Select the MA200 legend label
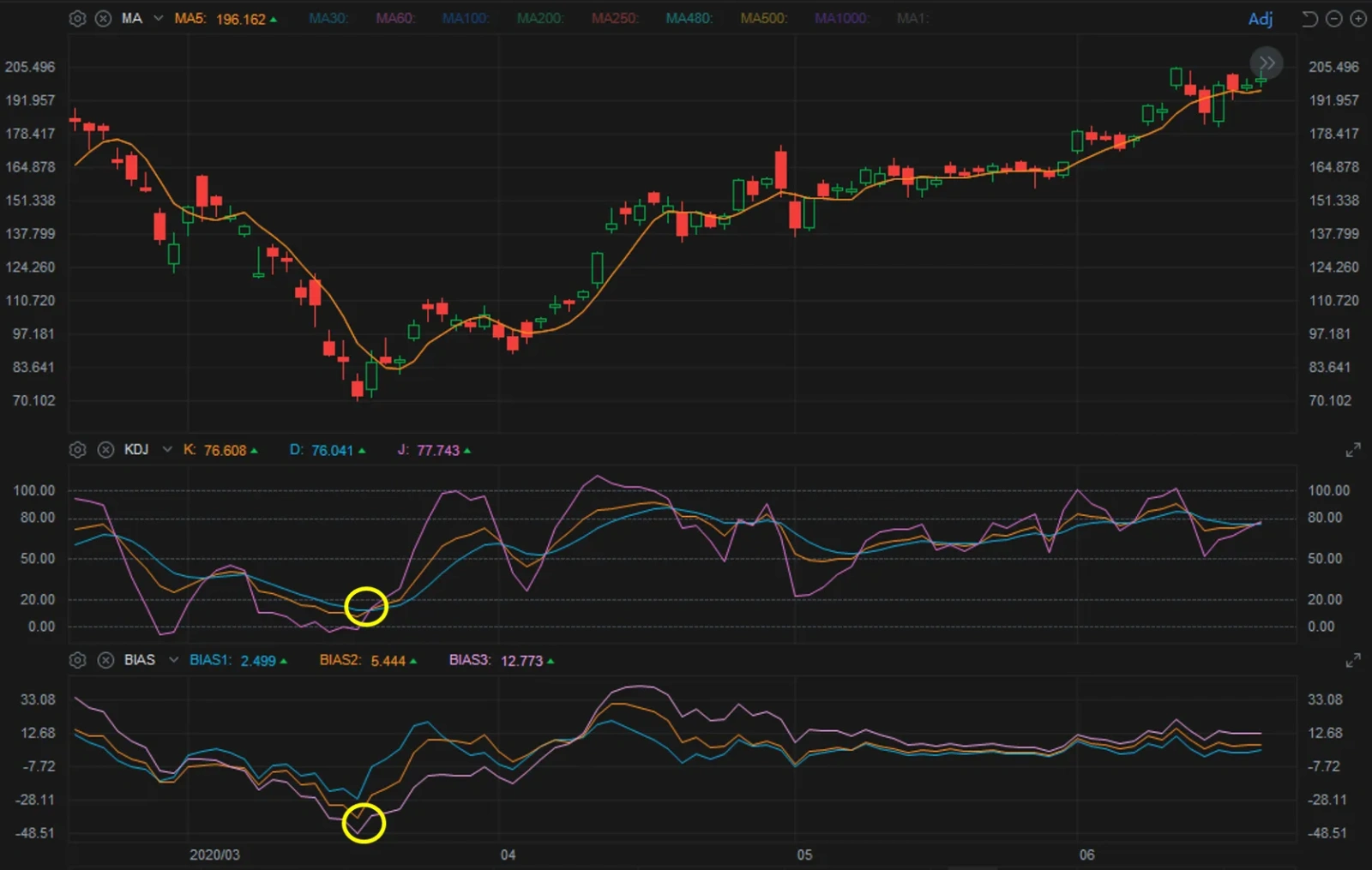Screen dimensions: 1372x870 (x=539, y=18)
